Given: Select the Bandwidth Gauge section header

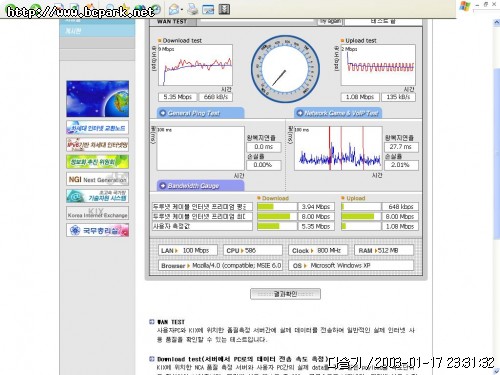Looking at the screenshot, I should [x=201, y=186].
